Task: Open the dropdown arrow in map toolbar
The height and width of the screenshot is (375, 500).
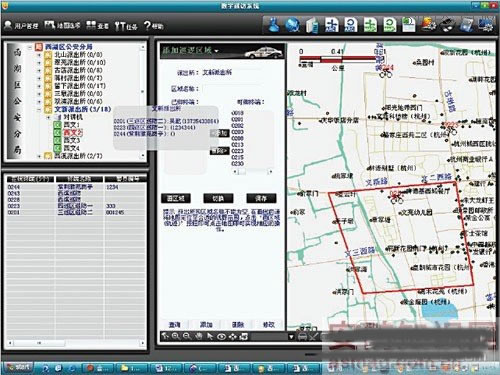Action: [291, 337]
